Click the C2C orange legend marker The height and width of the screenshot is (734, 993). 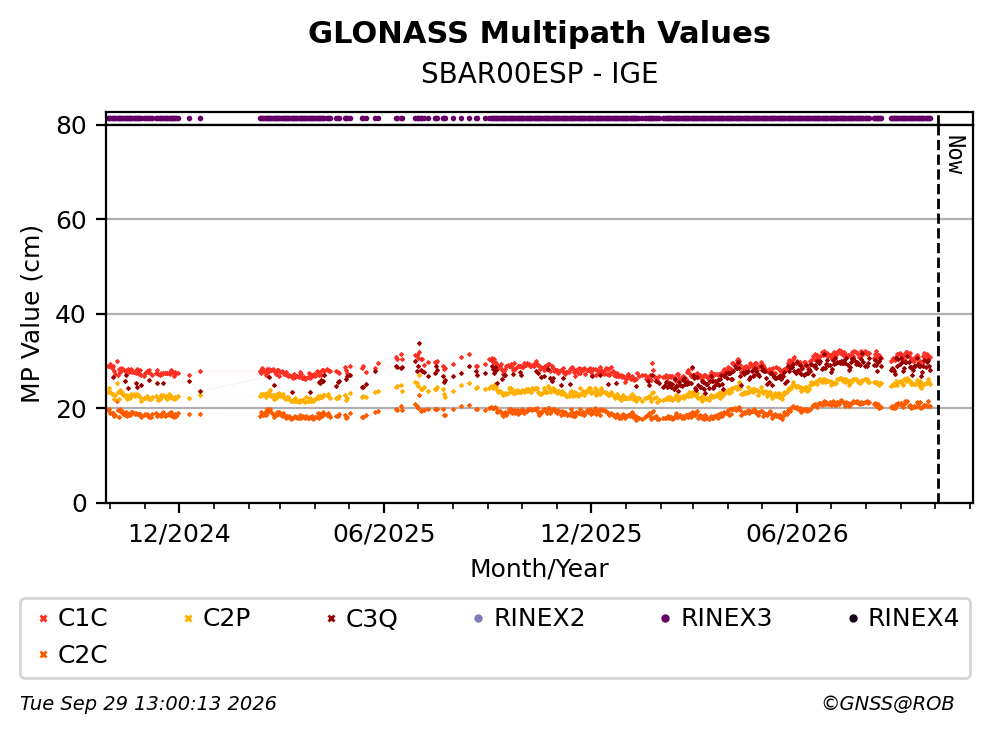tap(43, 655)
